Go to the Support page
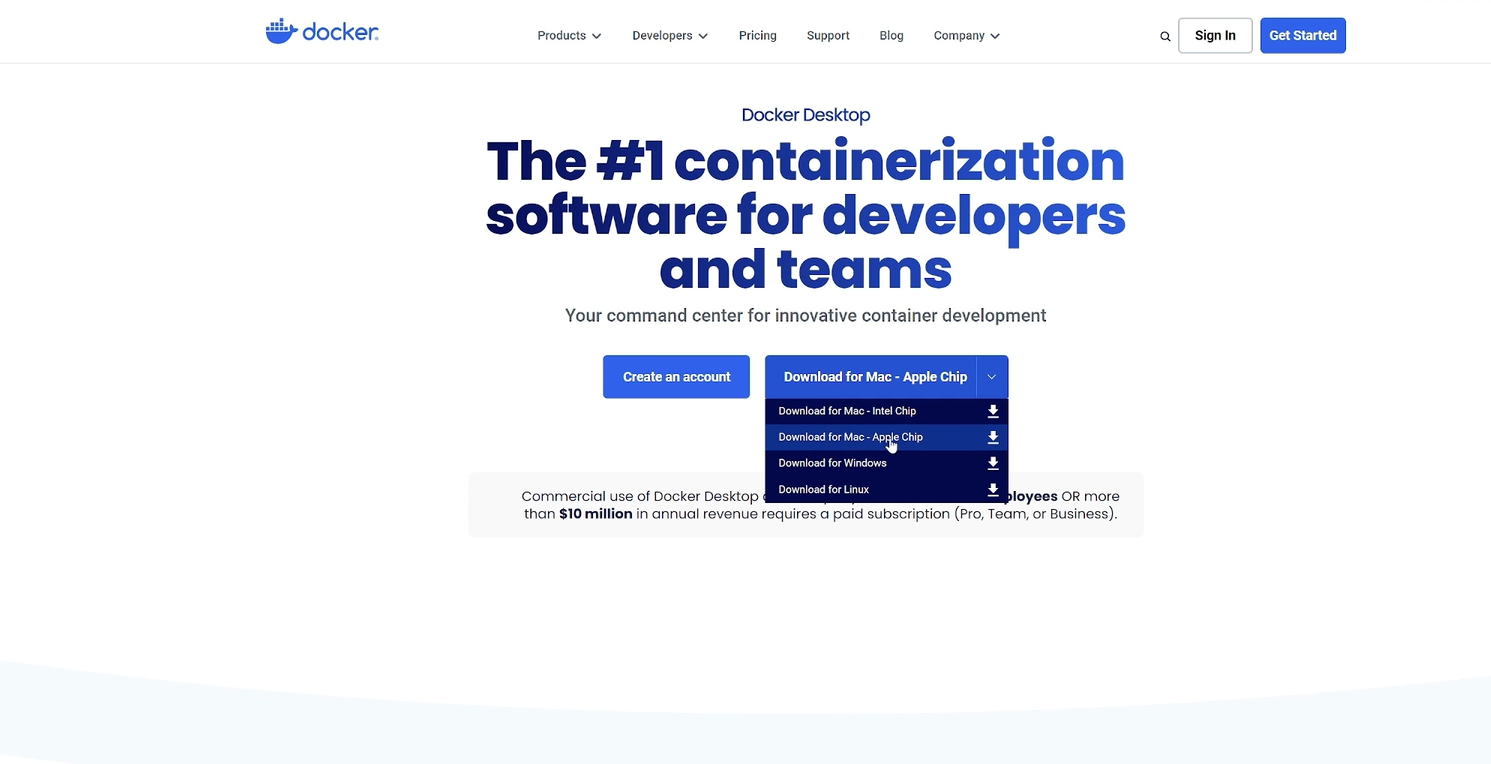 (x=828, y=36)
